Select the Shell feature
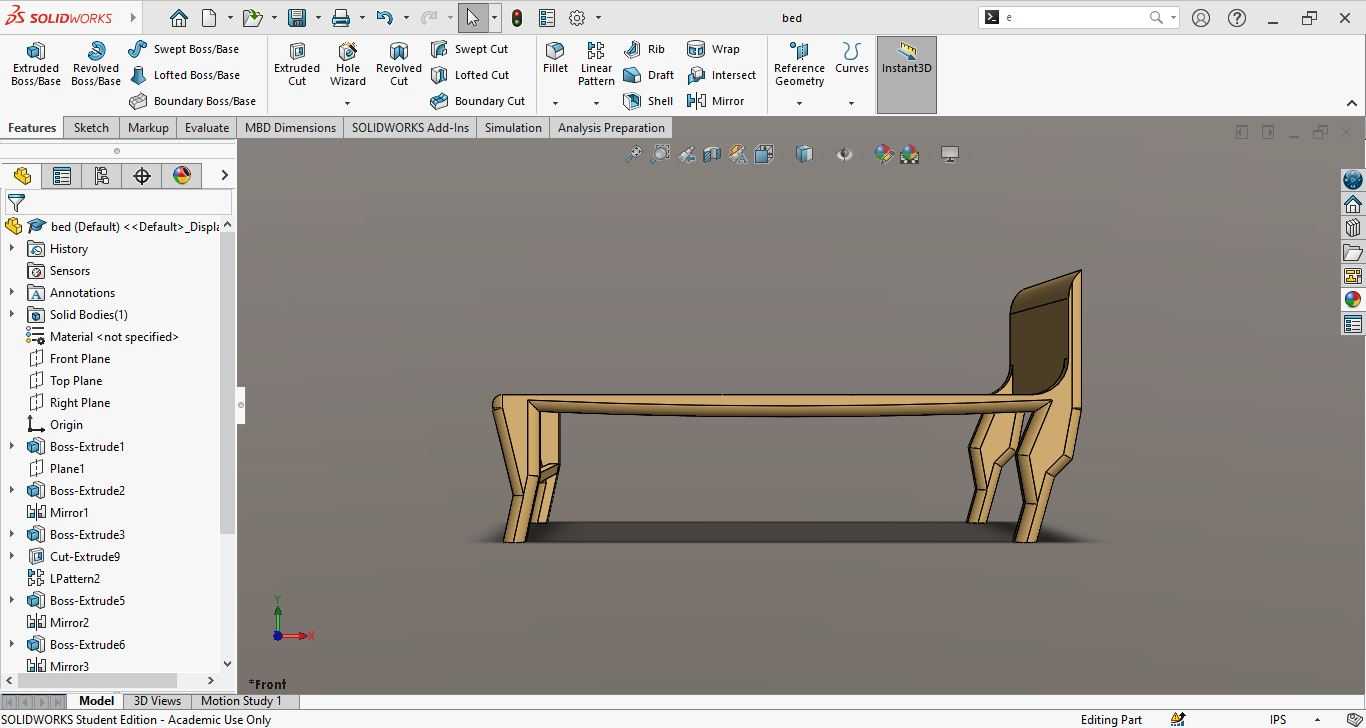Viewport: 1366px width, 728px height. click(x=648, y=101)
